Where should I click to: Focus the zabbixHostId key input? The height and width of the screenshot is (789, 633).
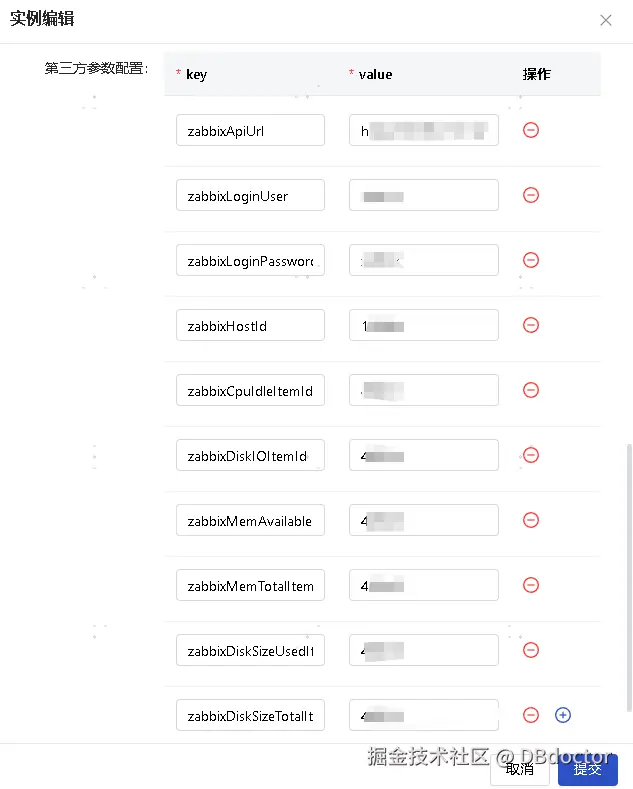(250, 325)
